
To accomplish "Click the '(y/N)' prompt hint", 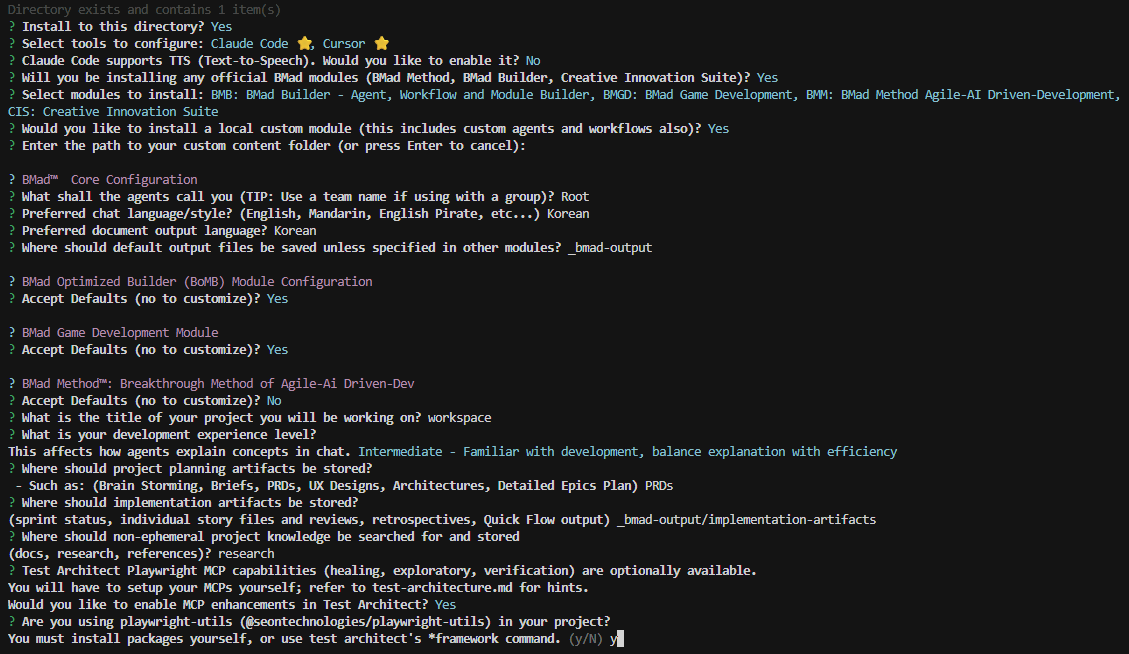I will [585, 639].
